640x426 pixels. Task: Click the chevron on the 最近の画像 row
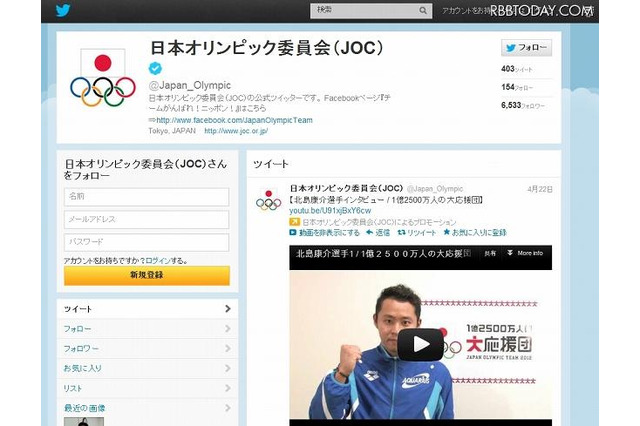228,408
